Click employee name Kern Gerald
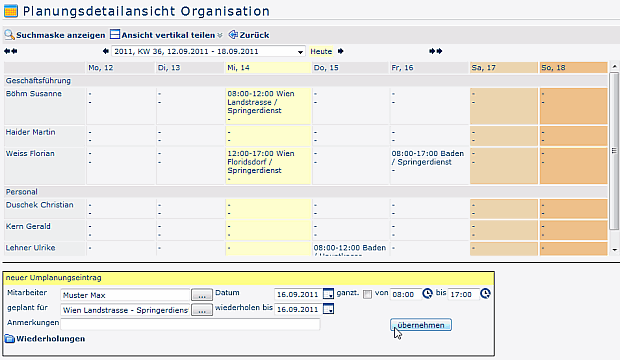 tap(28, 226)
